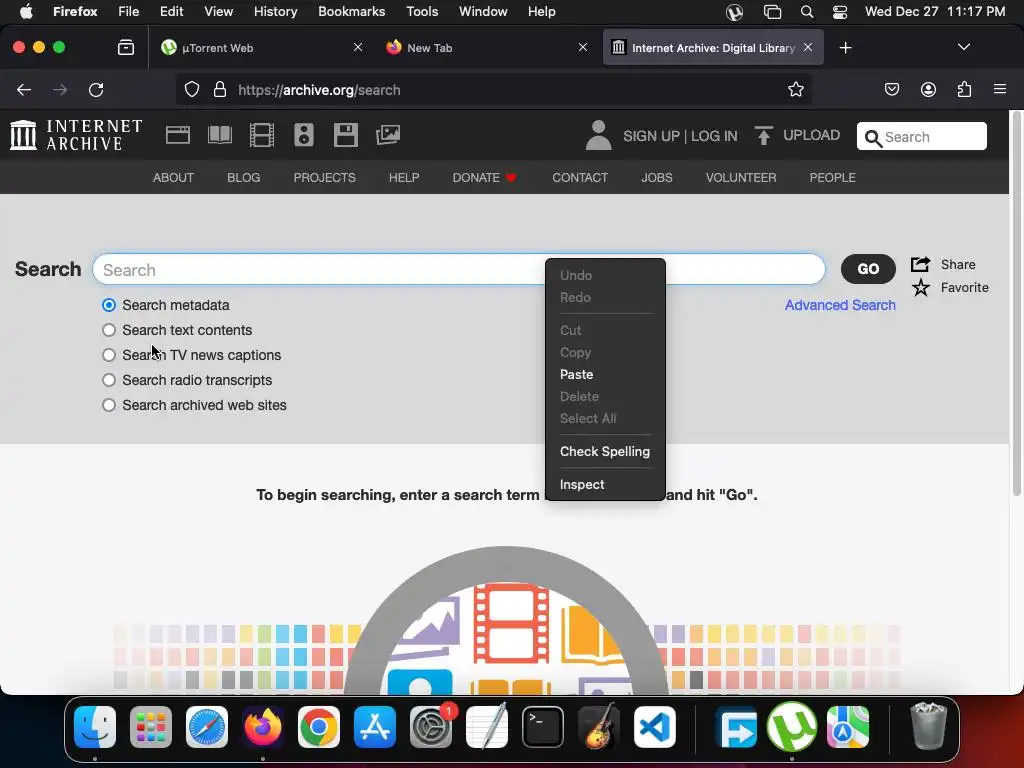Viewport: 1024px width, 768px height.
Task: Click the user avatar icon
Action: (598, 135)
